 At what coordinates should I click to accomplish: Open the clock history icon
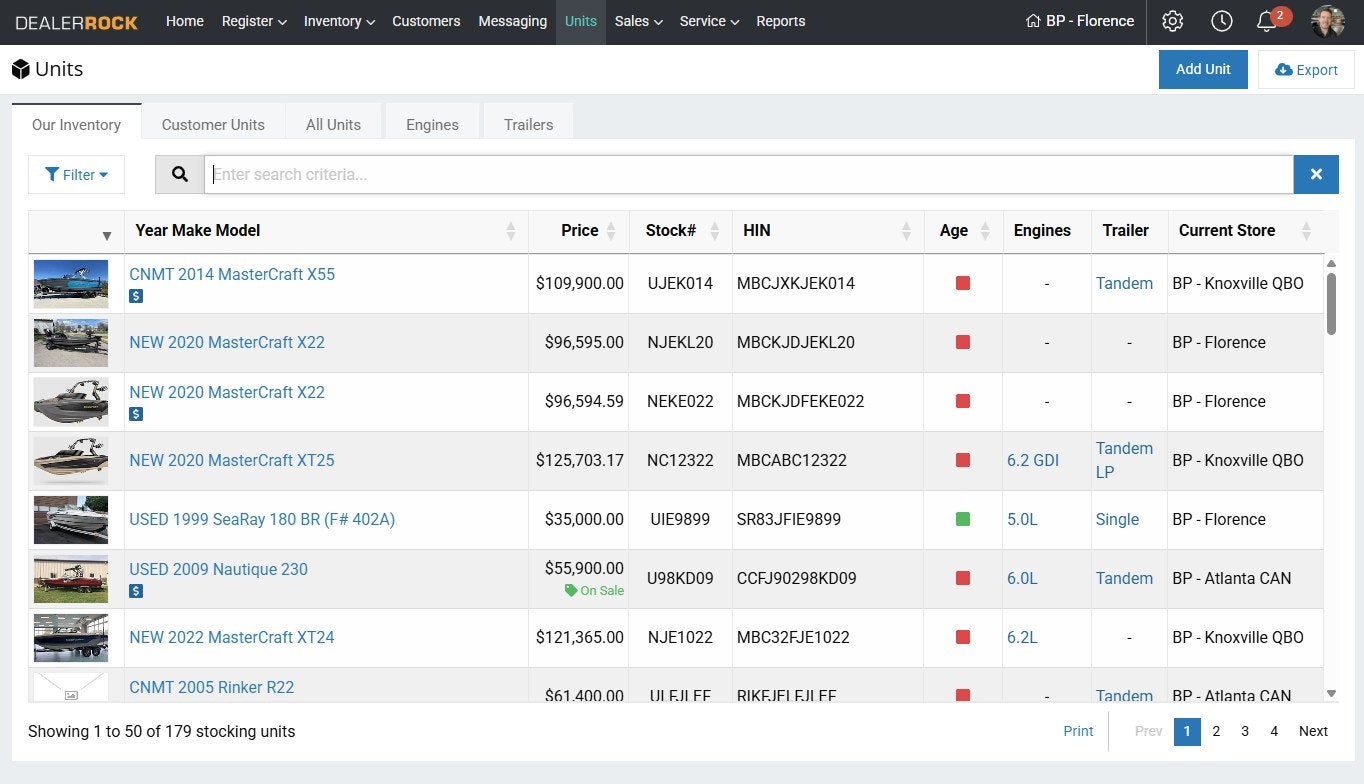tap(1221, 21)
